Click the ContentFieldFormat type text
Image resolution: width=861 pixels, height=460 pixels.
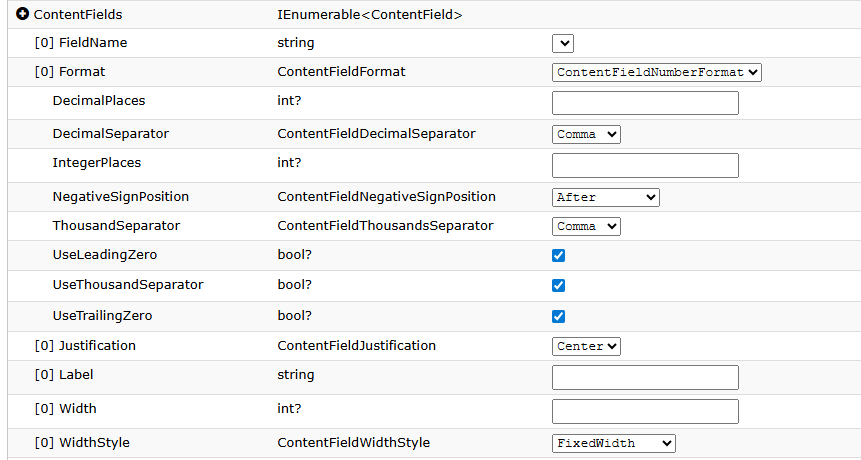pos(341,72)
